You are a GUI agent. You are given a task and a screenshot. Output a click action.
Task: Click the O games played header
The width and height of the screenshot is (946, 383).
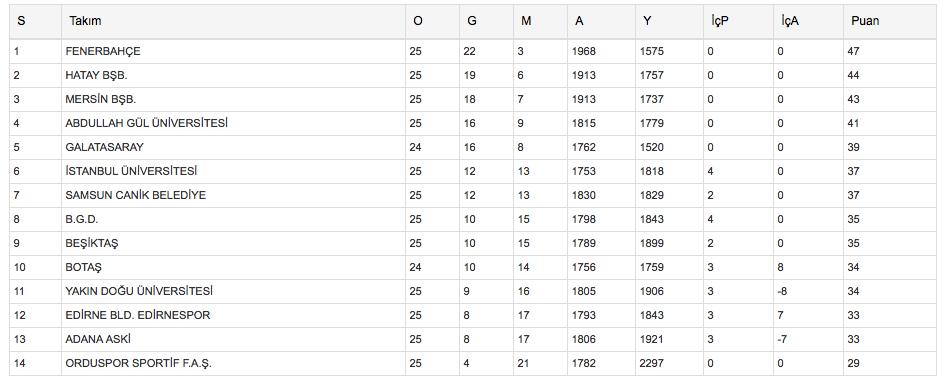[418, 21]
